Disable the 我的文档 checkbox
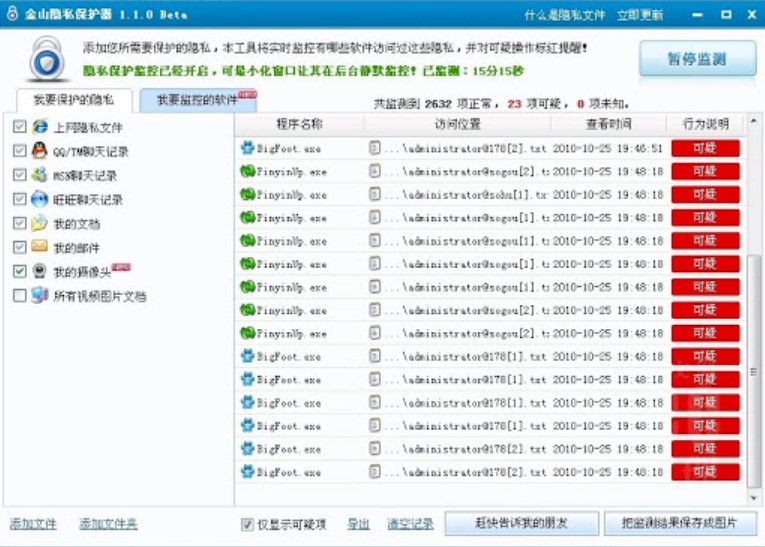Viewport: 765px width, 547px height. 20,223
